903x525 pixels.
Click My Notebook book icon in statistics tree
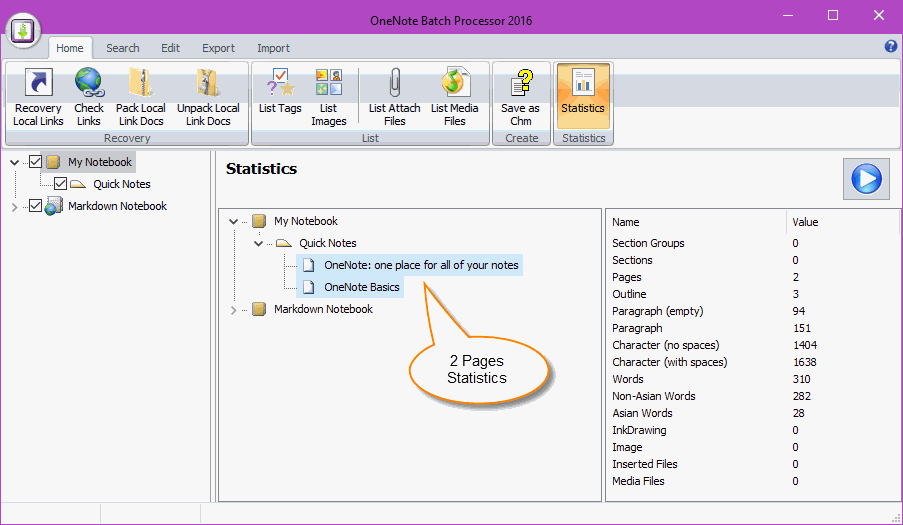point(259,221)
